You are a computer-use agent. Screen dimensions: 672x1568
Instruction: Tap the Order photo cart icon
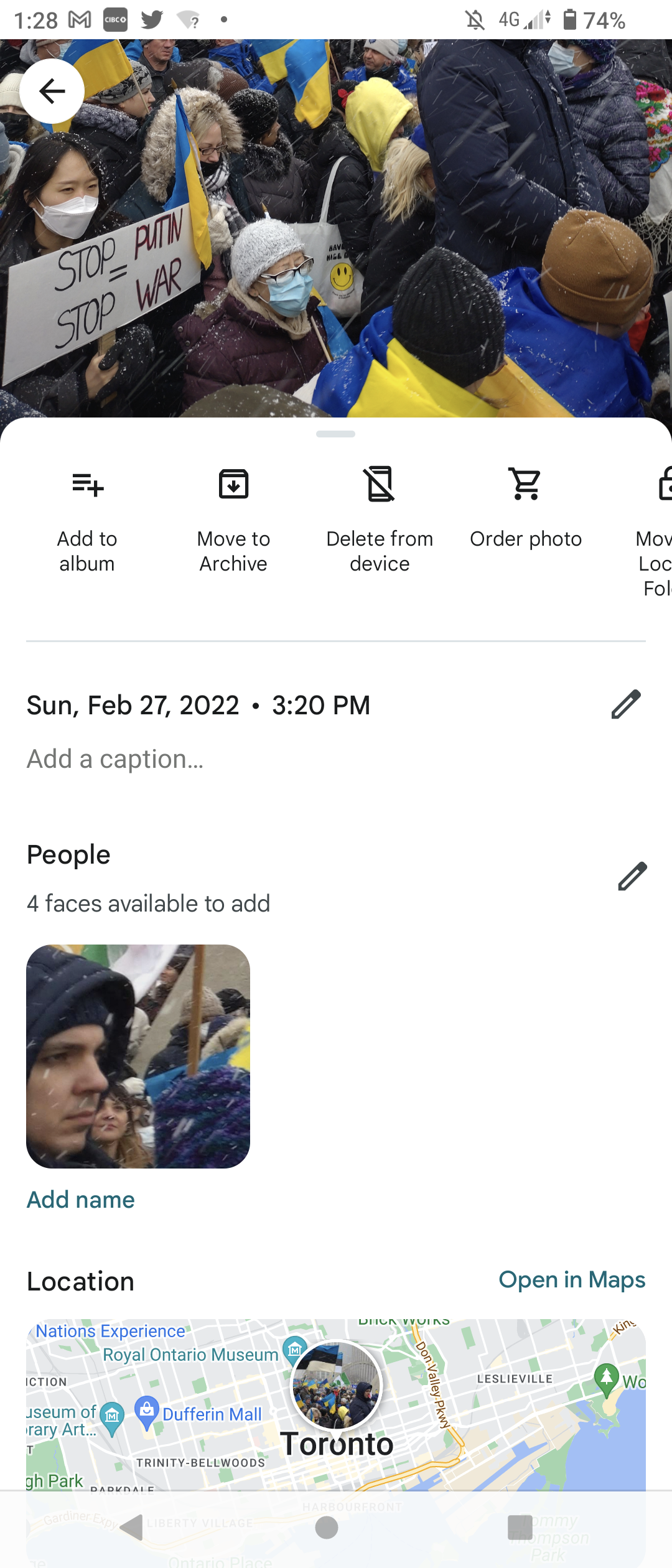[x=526, y=484]
